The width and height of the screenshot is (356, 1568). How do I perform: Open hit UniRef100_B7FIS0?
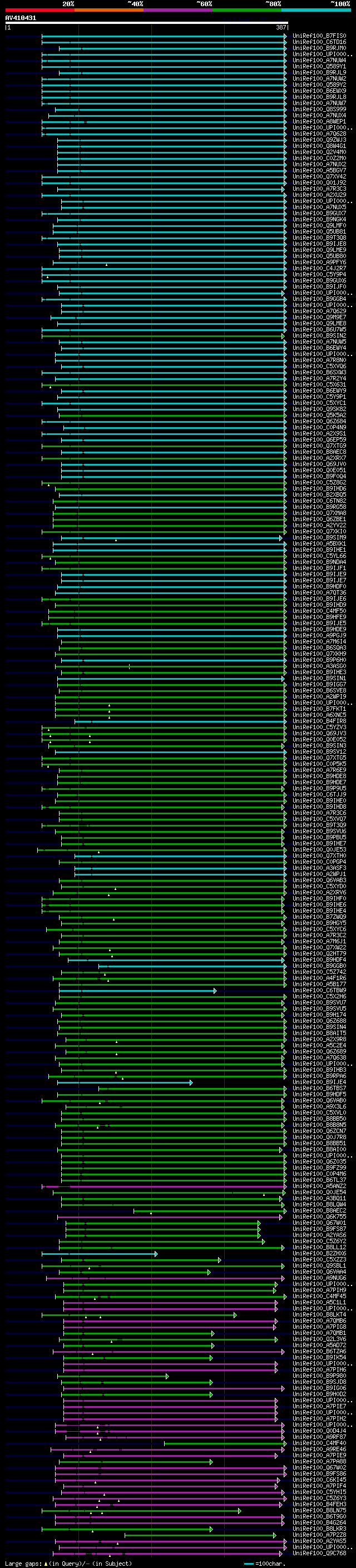[319, 36]
